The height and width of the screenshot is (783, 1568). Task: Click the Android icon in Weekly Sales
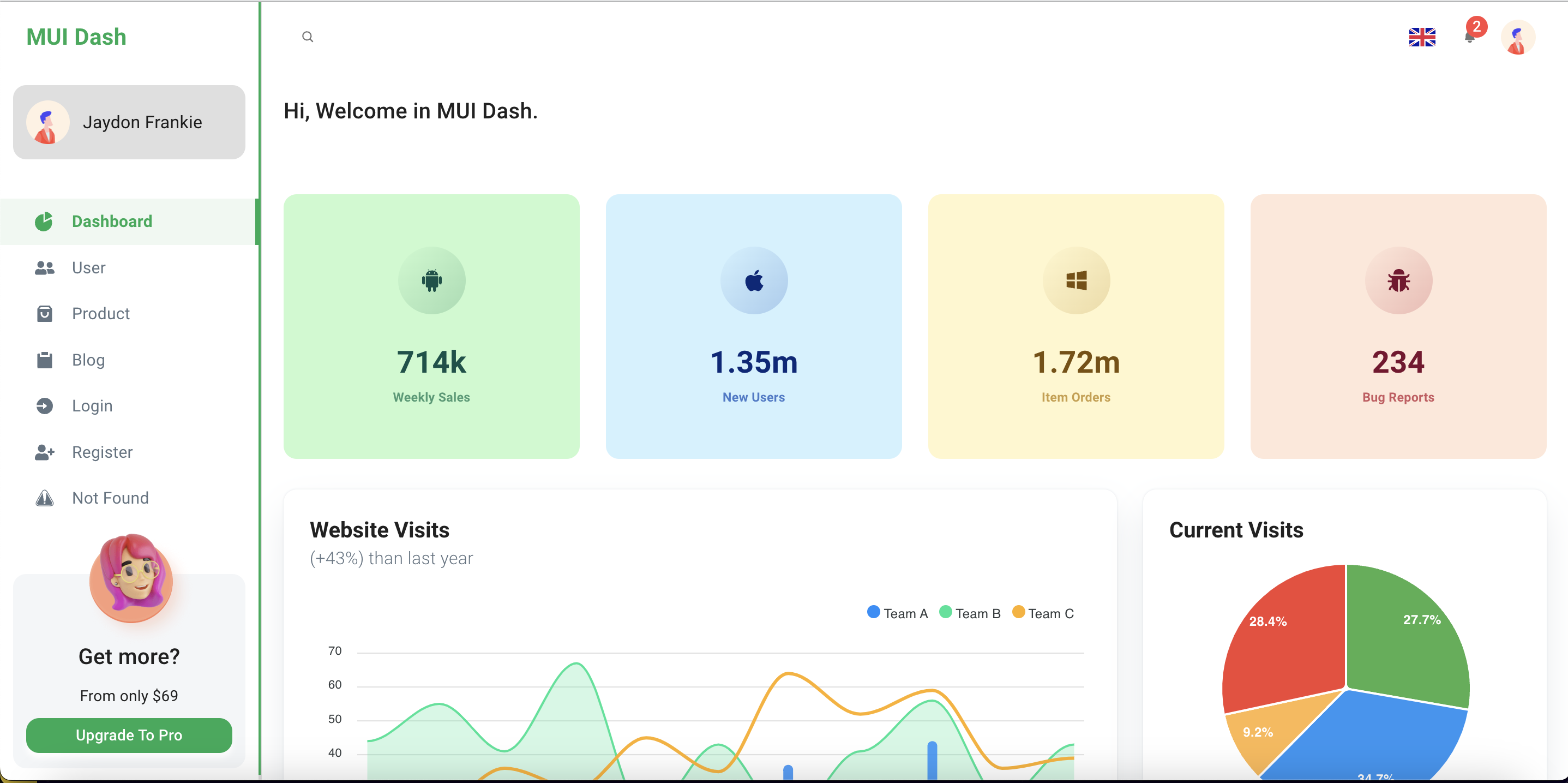(x=431, y=280)
